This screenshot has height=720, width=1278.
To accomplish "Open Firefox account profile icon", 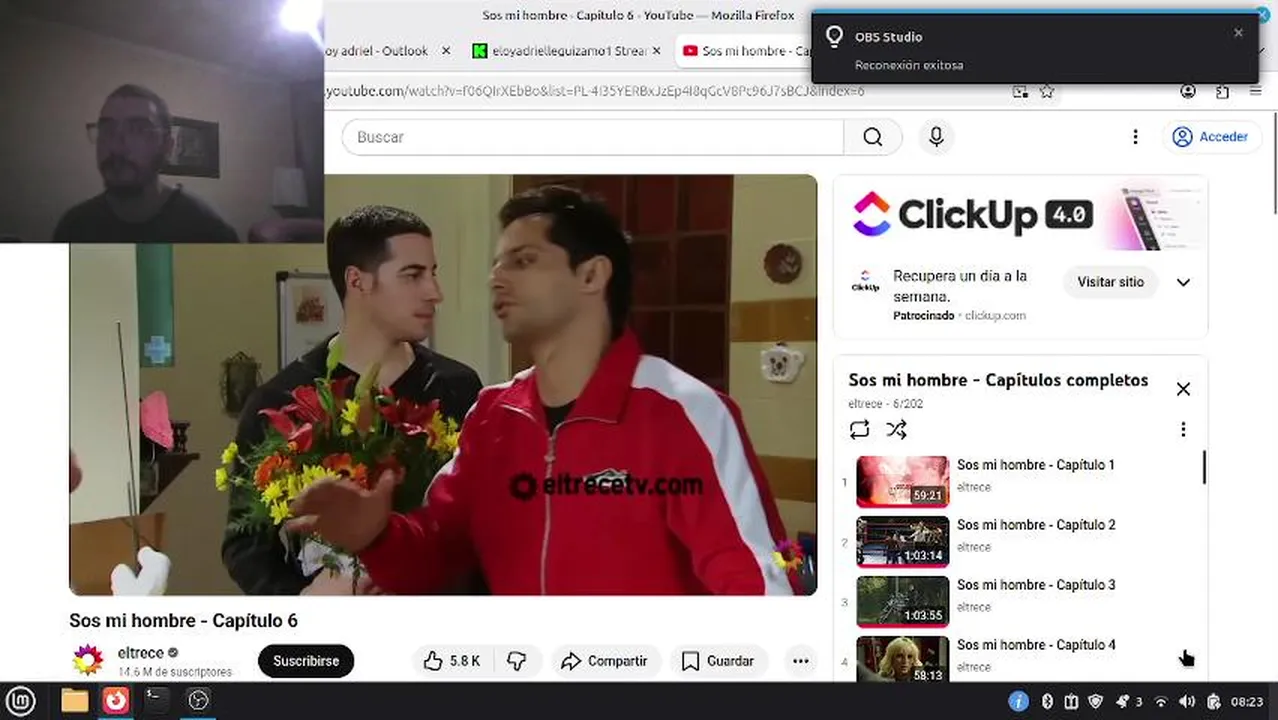I will 1188,91.
